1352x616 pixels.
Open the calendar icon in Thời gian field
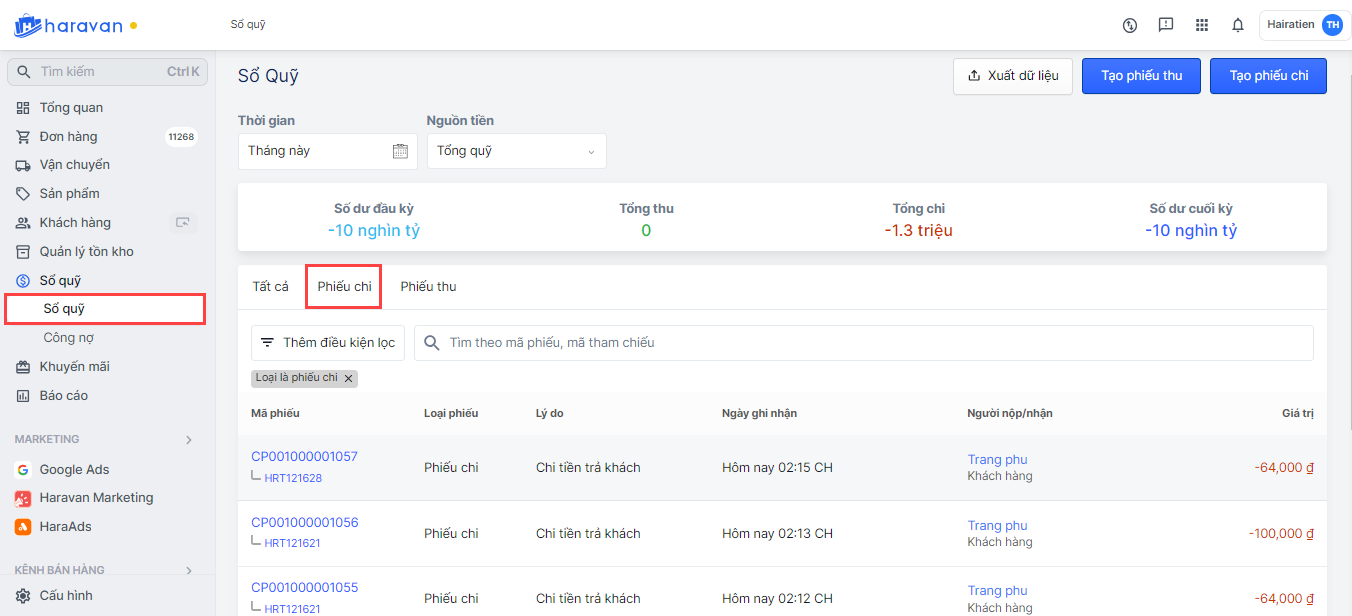pyautogui.click(x=400, y=151)
